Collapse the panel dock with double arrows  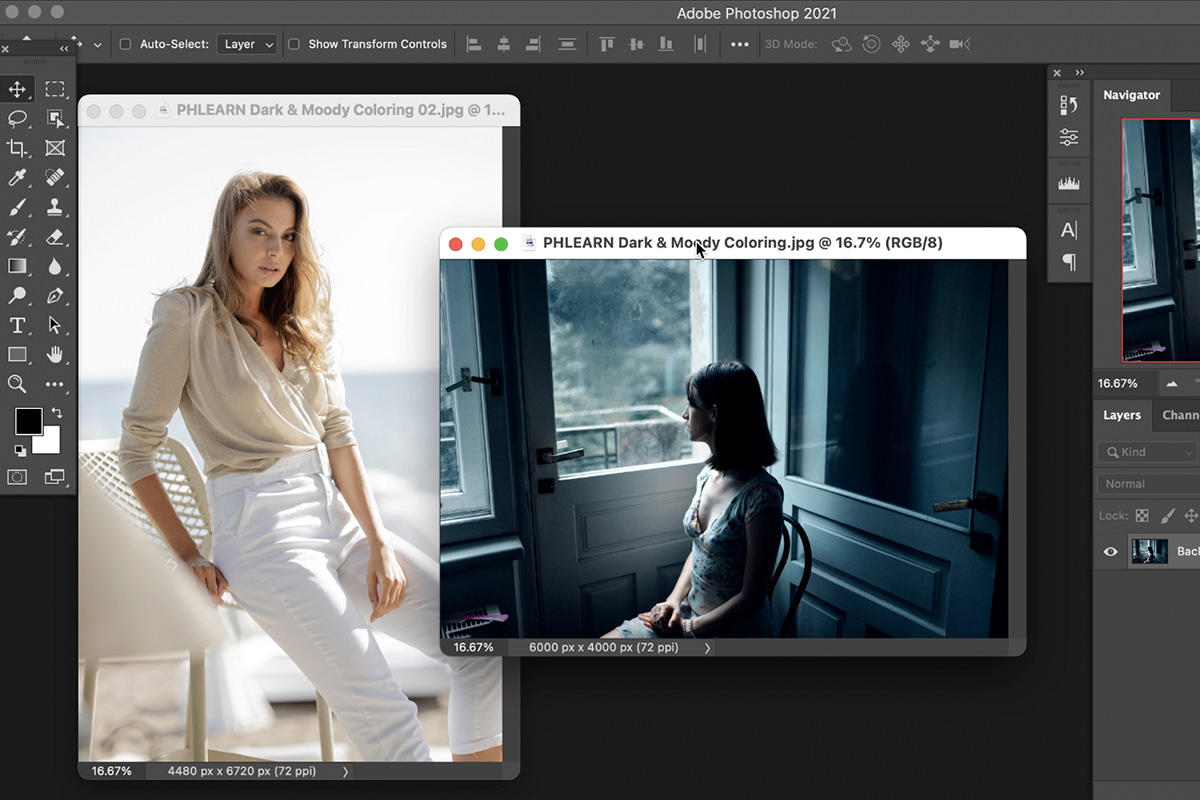1080,72
